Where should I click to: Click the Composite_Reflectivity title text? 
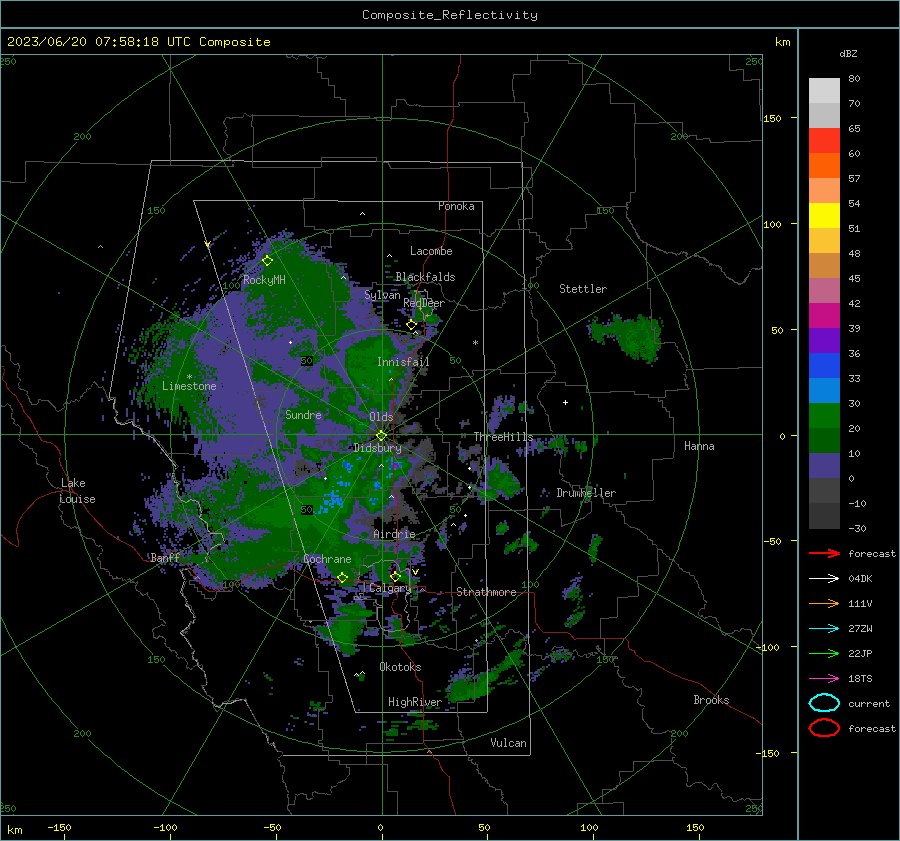(x=450, y=15)
